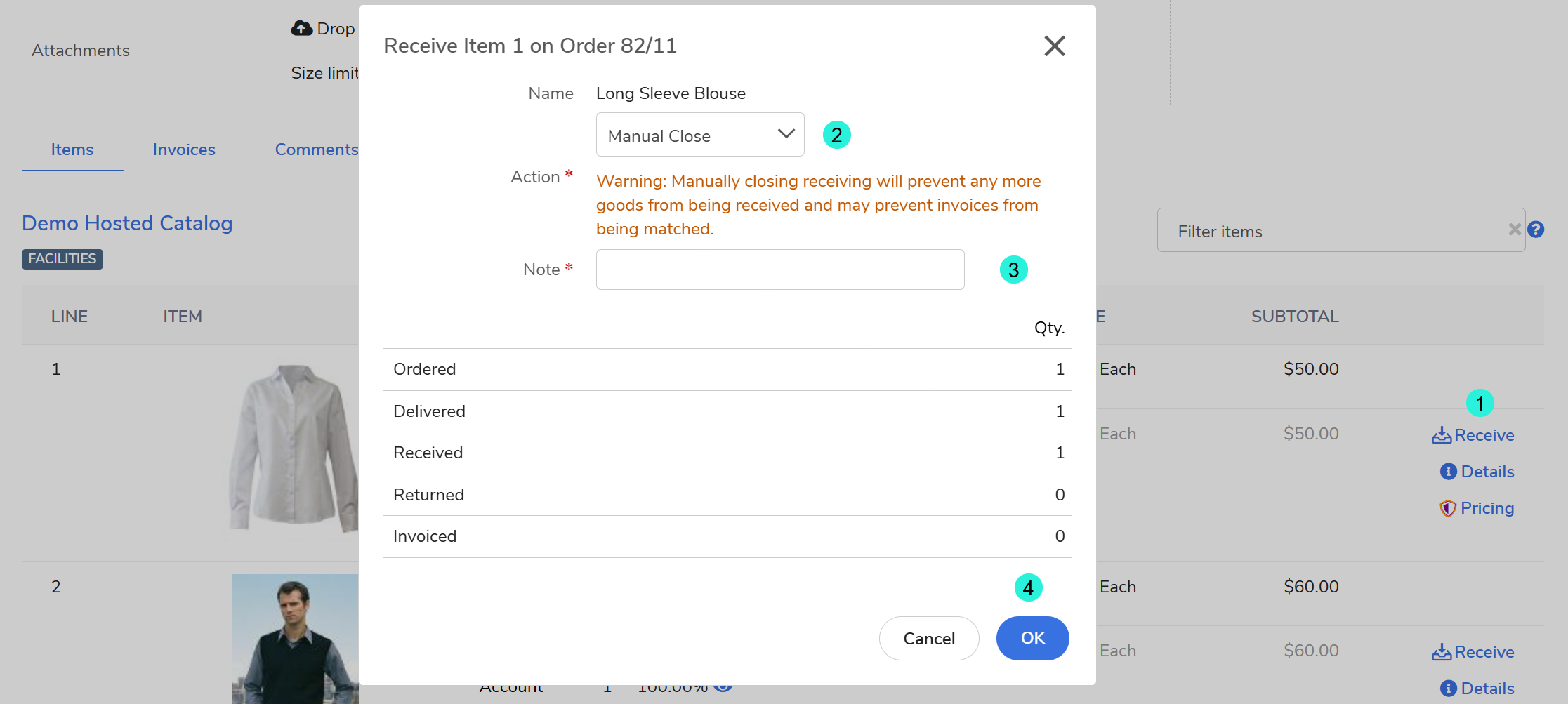Click the Pricing shield icon
This screenshot has height=704, width=1568.
[1447, 508]
